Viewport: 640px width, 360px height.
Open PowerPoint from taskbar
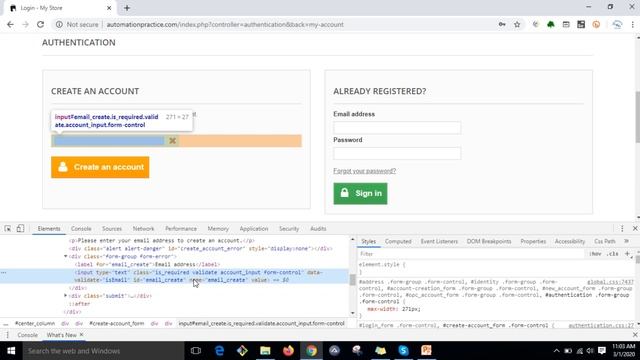tap(426, 351)
